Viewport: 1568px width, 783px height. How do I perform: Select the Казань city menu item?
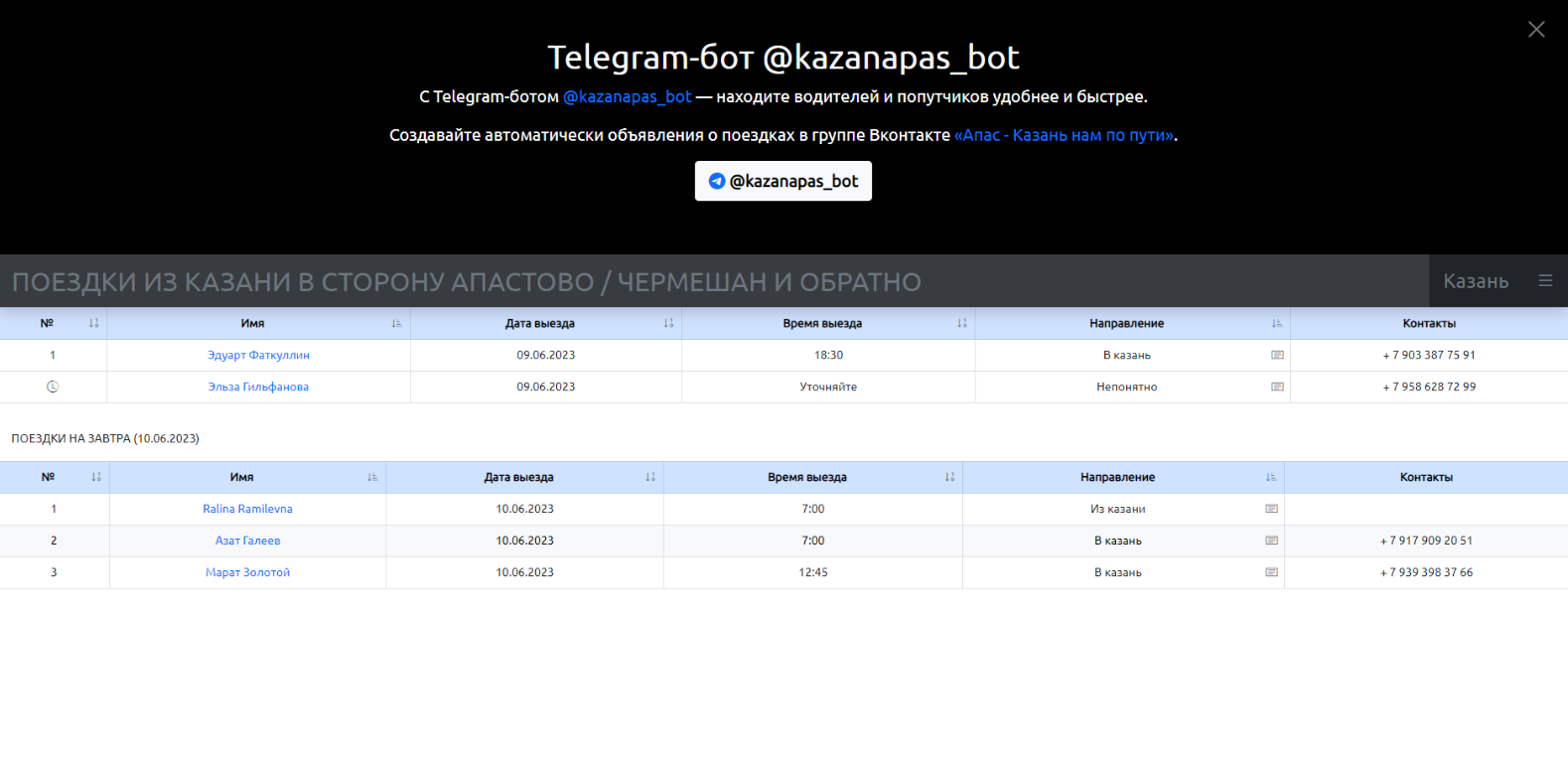pyautogui.click(x=1476, y=281)
